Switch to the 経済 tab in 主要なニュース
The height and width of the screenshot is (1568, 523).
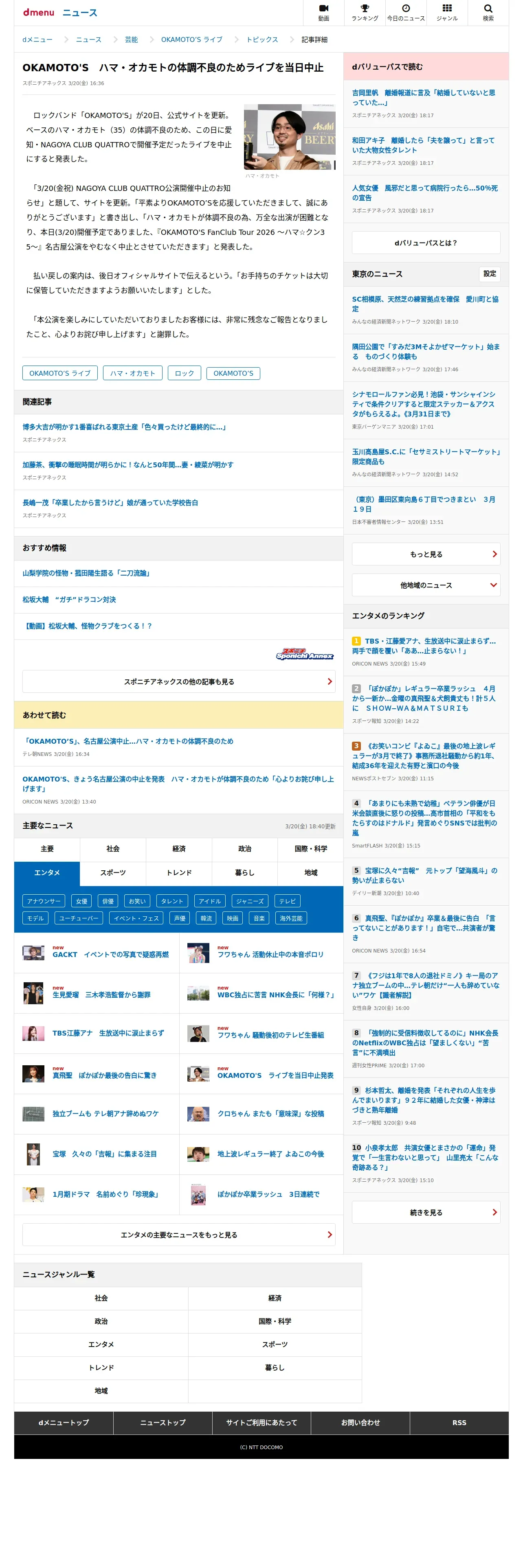tap(179, 849)
